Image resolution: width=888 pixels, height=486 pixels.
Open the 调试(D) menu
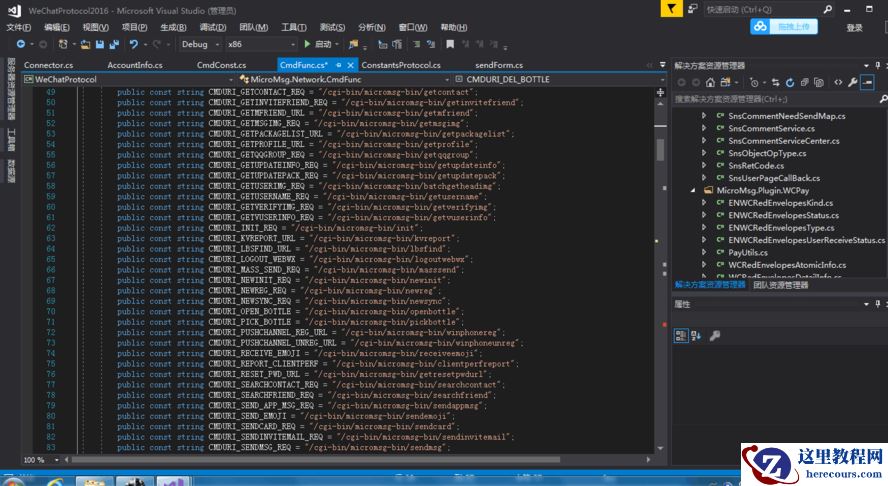212,27
